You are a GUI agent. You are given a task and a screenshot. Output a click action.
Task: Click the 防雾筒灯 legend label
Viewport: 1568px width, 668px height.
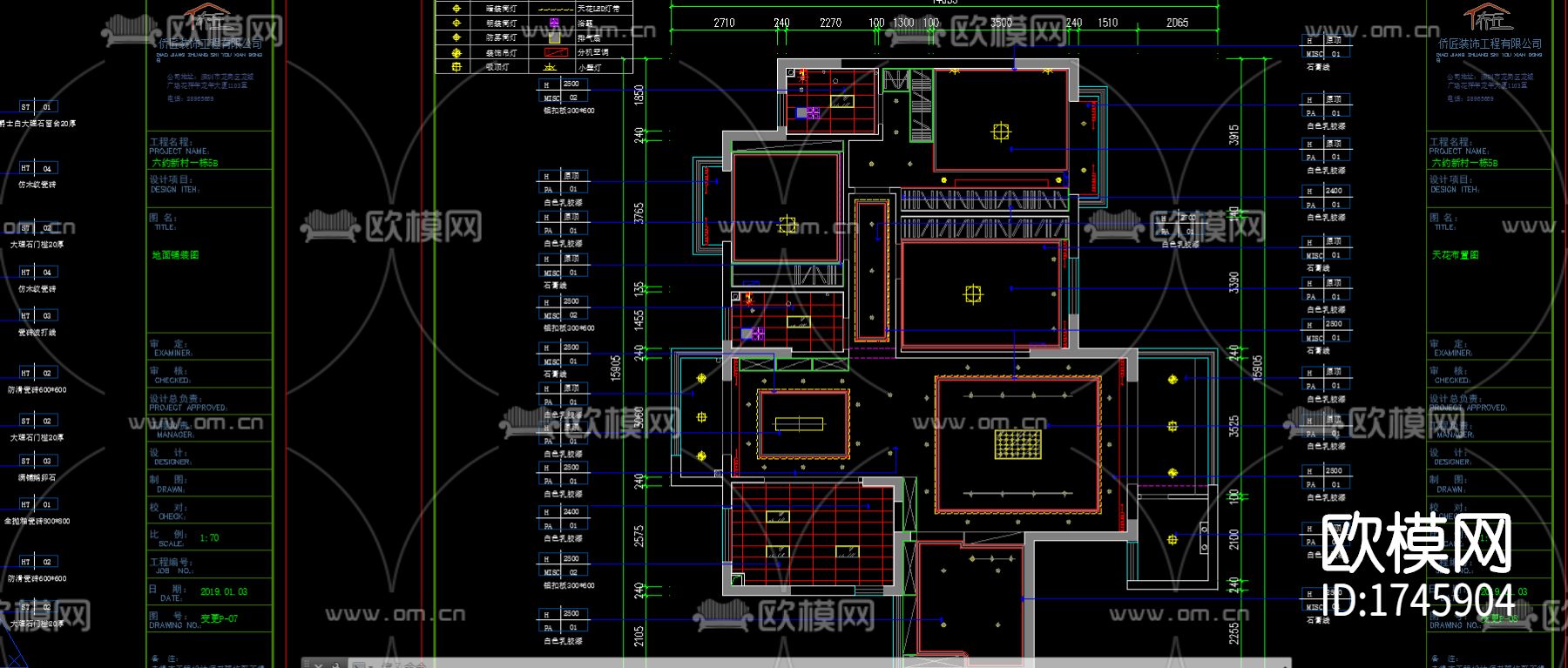501,37
